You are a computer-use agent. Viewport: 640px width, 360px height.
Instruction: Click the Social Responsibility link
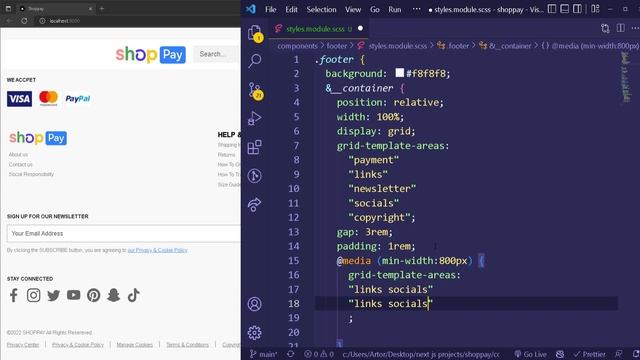click(31, 174)
